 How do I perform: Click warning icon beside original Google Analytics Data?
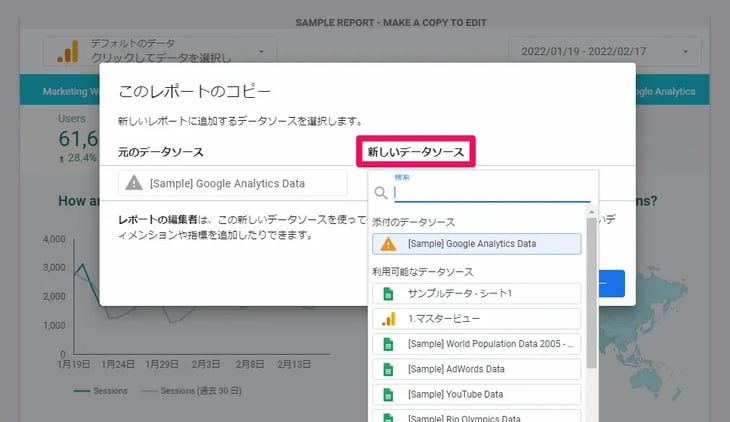pyautogui.click(x=133, y=183)
